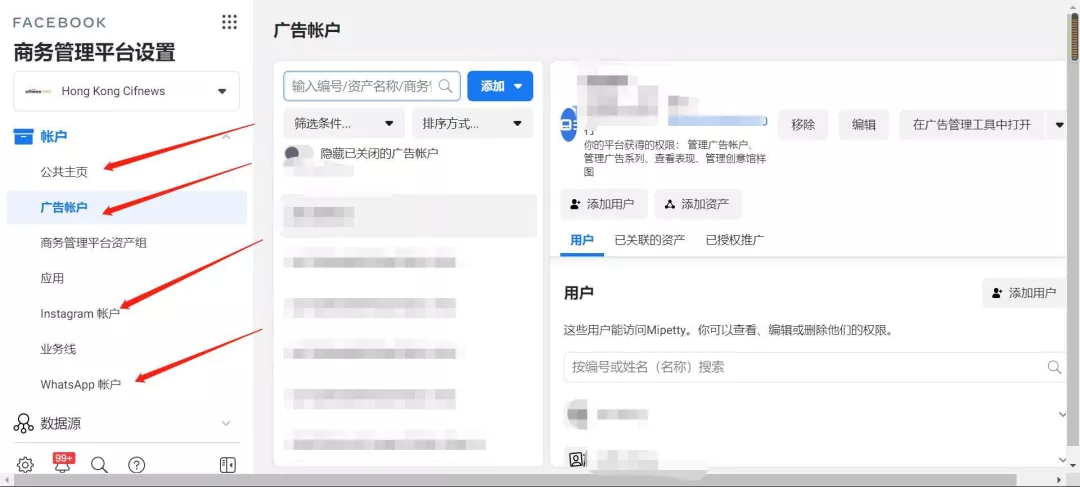Click 添加用户 button in 用户 section
This screenshot has height=487, width=1080.
coord(1024,293)
